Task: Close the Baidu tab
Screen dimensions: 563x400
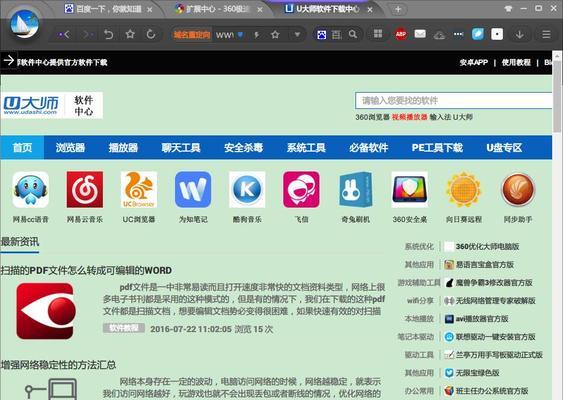Action: click(x=150, y=10)
